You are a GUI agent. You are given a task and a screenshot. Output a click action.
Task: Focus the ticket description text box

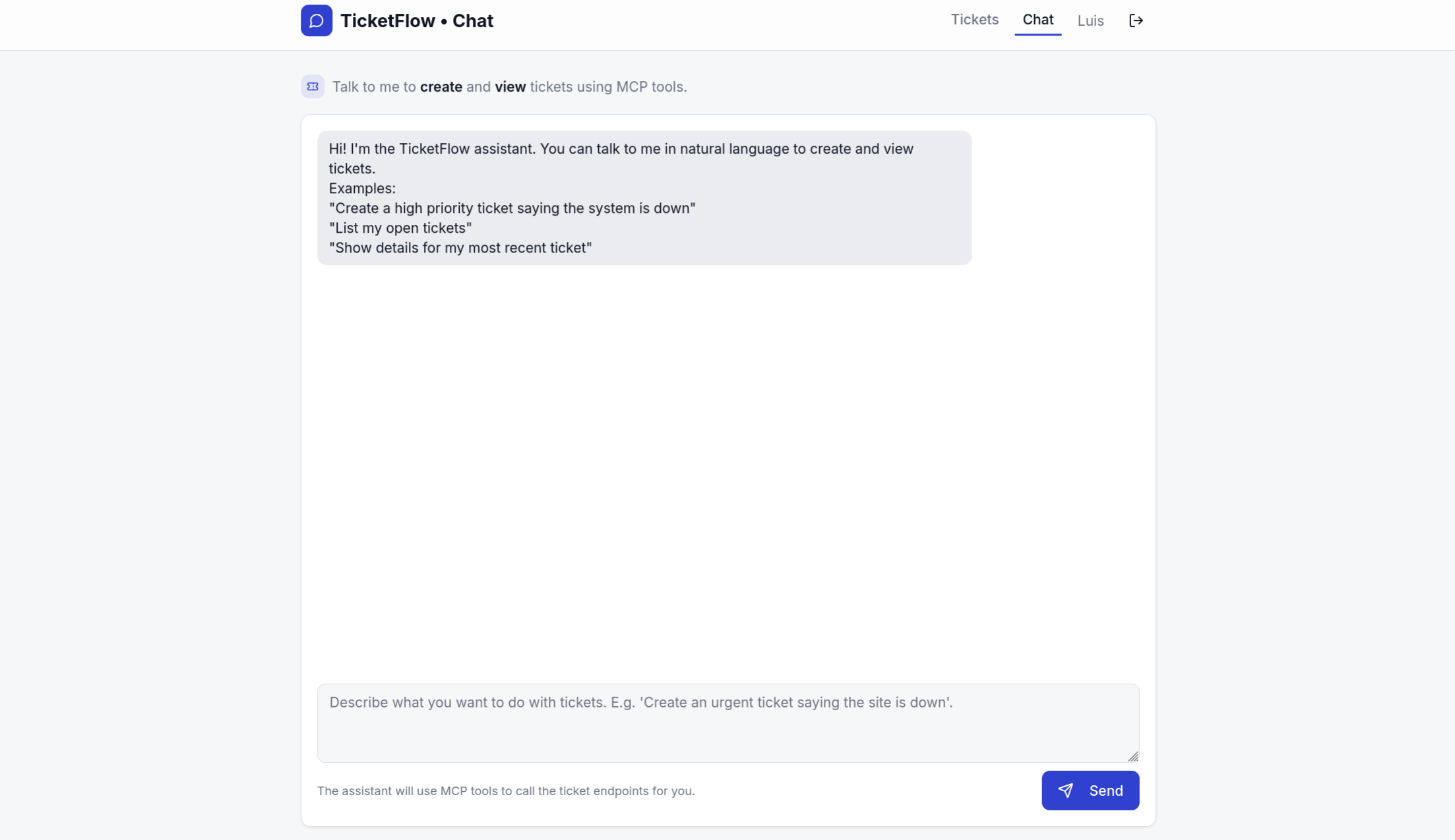(728, 723)
